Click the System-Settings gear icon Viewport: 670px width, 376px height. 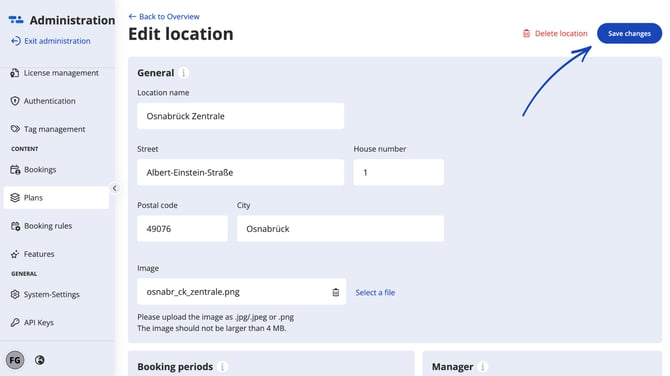point(15,294)
